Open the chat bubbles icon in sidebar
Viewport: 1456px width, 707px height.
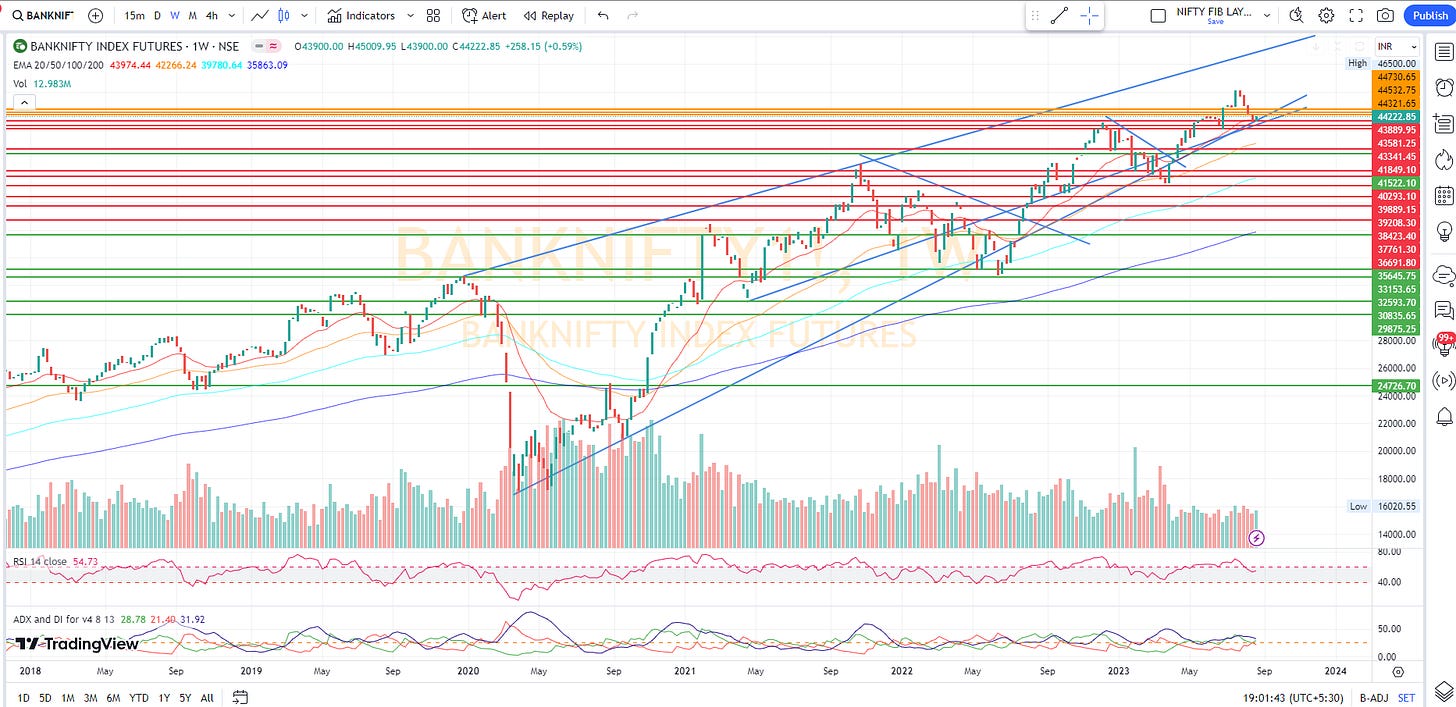1443,309
